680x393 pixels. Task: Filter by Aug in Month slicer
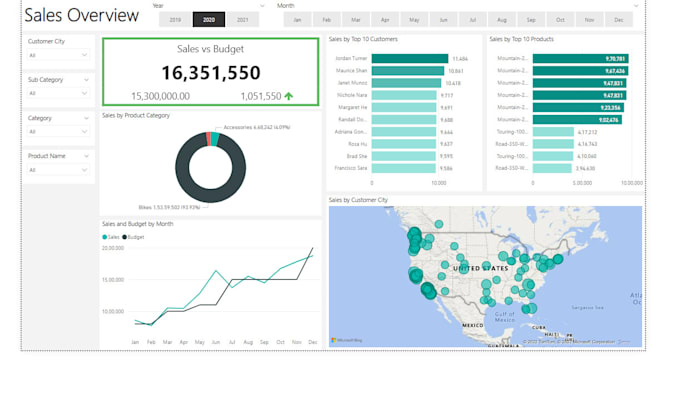click(x=502, y=20)
